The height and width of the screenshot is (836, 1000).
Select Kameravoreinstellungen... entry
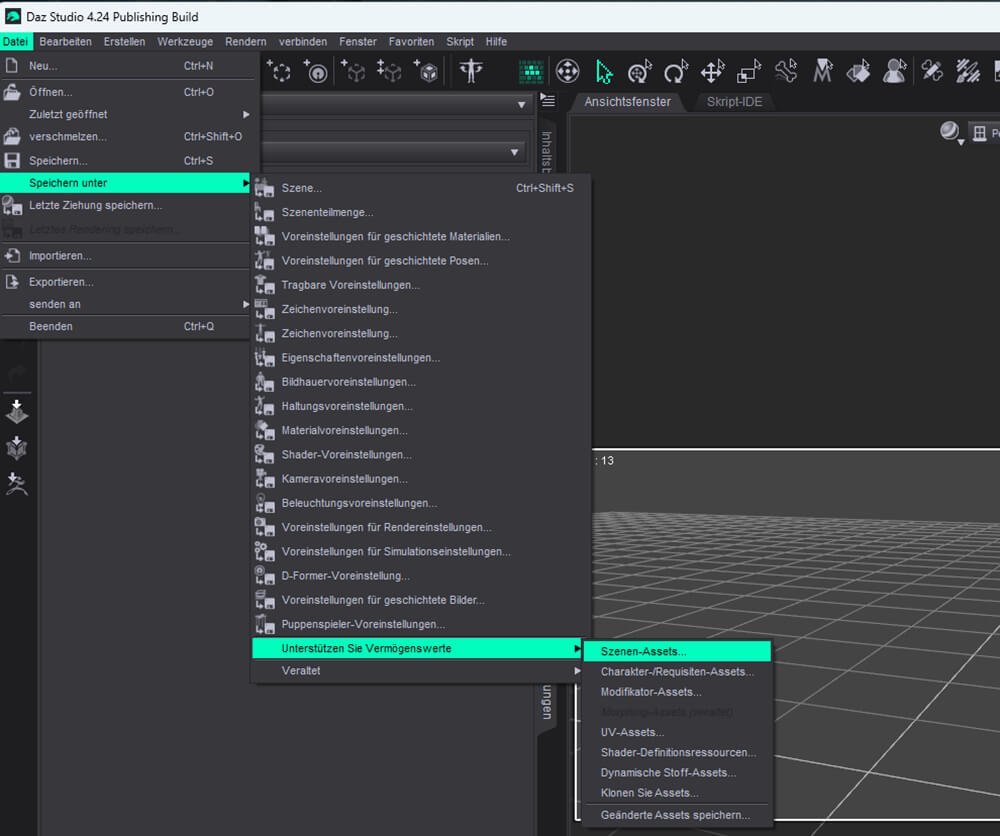417,479
